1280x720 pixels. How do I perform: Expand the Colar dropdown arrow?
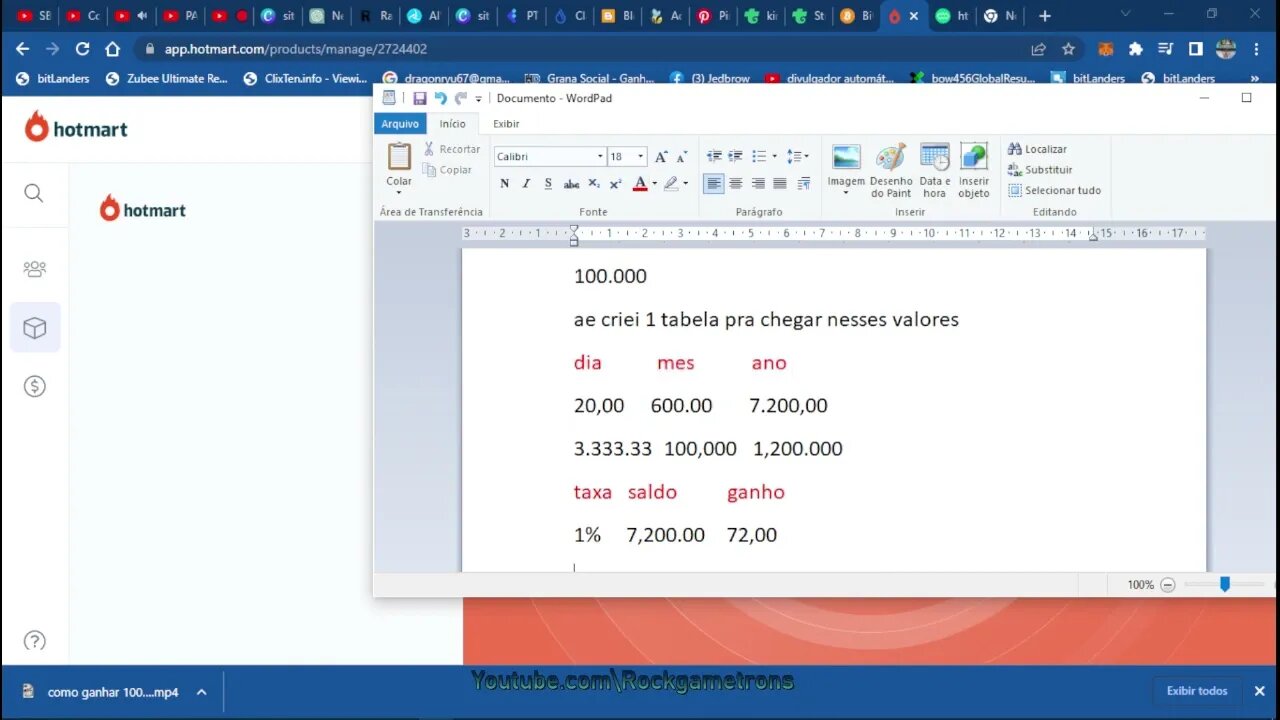tap(399, 192)
